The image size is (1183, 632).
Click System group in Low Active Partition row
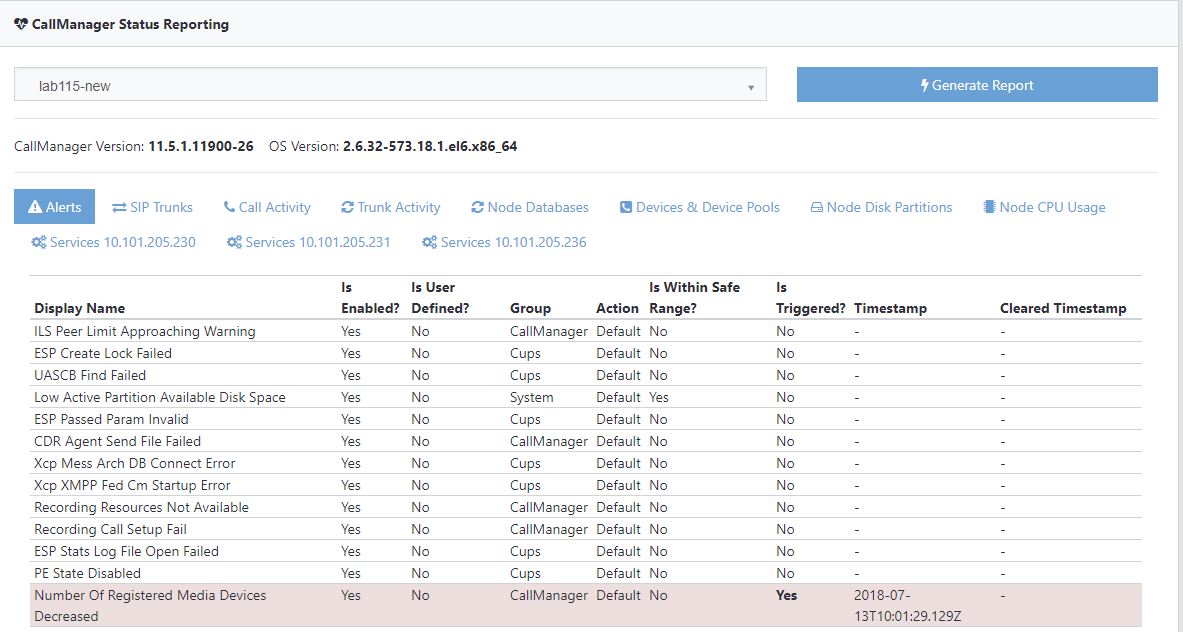pos(531,397)
